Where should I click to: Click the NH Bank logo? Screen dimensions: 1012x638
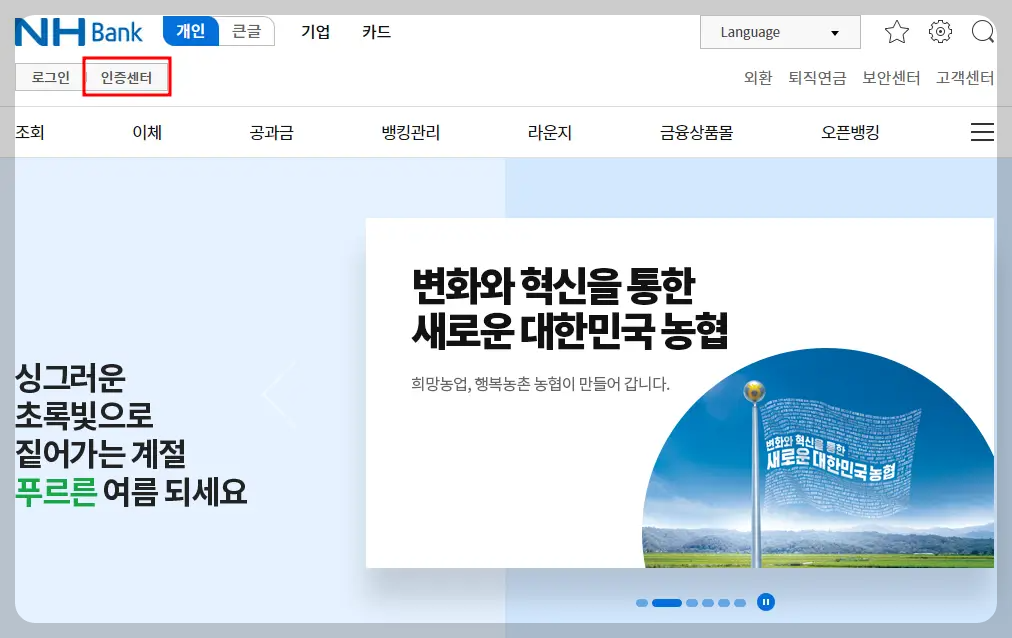(79, 31)
